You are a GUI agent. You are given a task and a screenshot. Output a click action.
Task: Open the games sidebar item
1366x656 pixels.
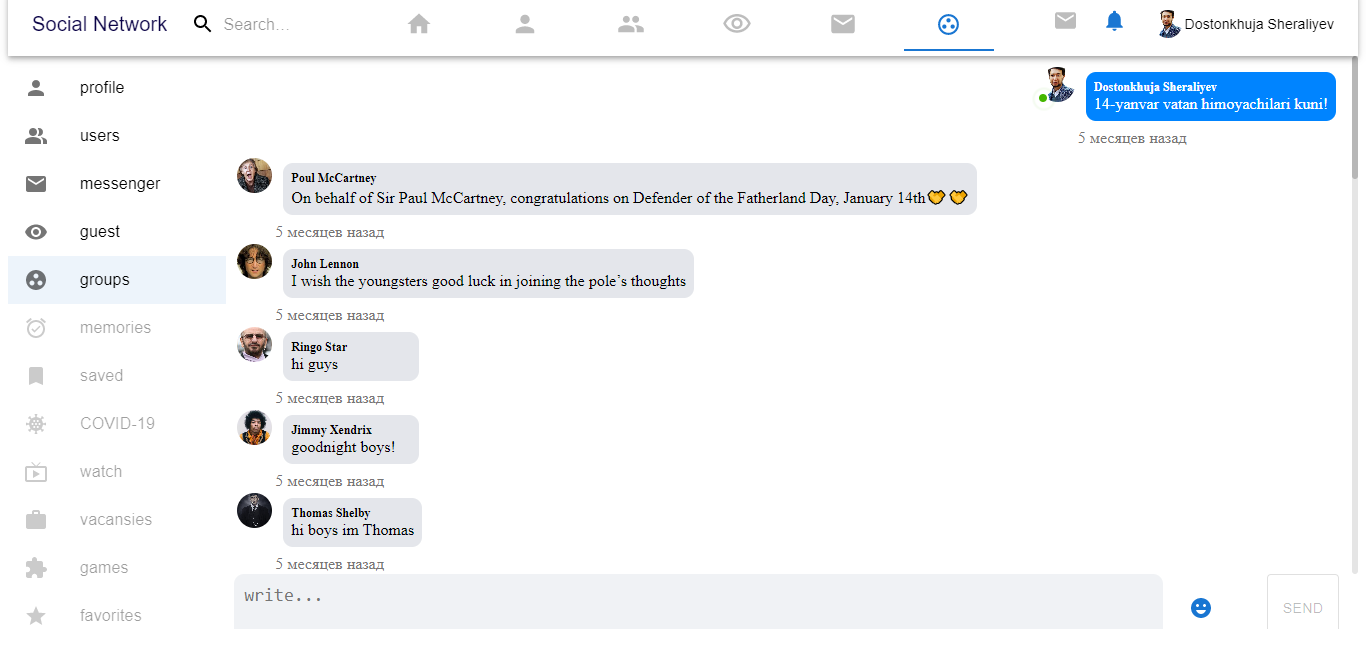pos(117,568)
